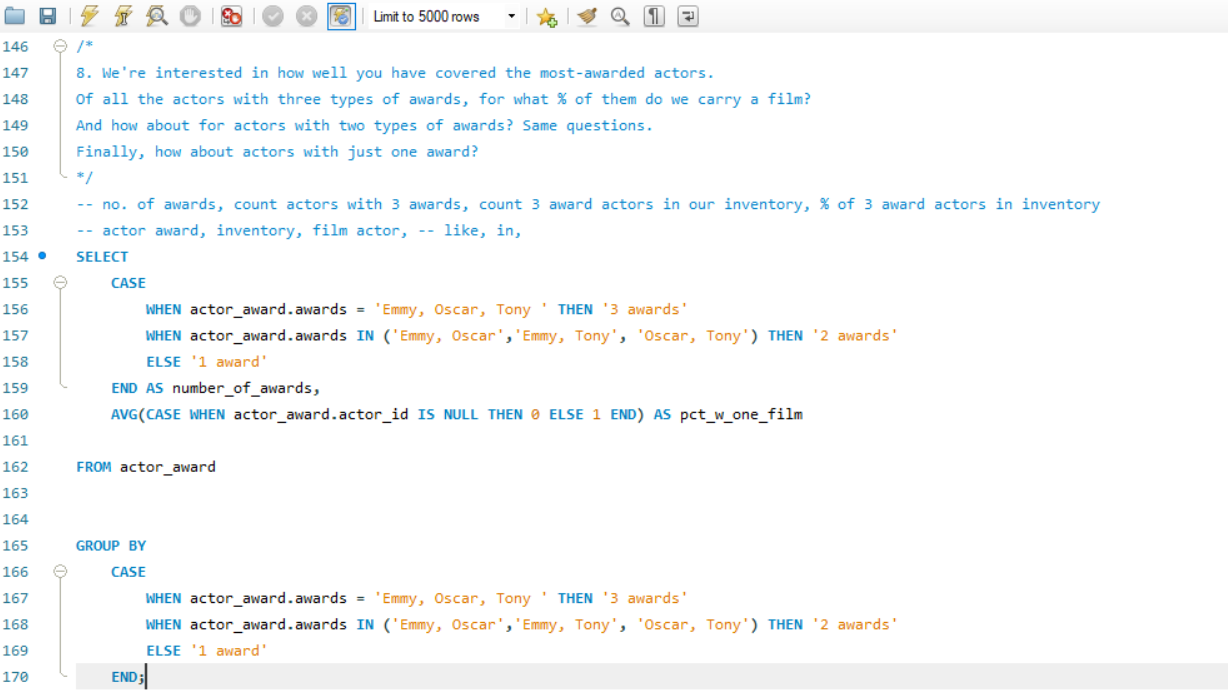Click comment text on line 153

(299, 231)
